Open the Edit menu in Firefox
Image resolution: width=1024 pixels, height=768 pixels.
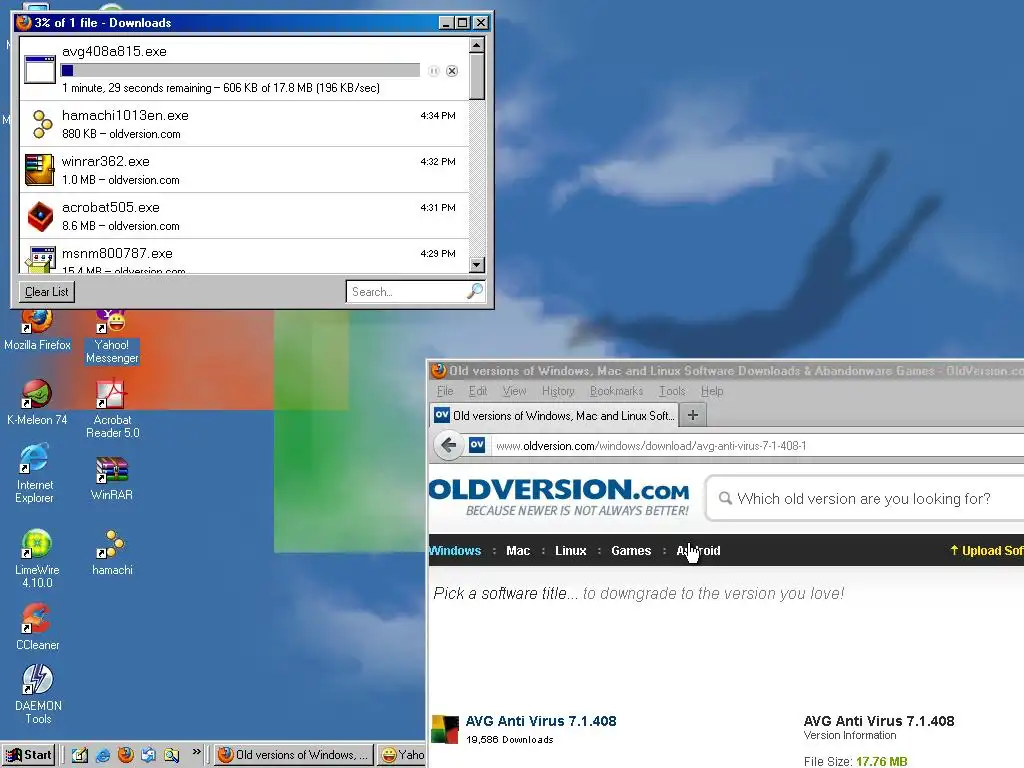tap(477, 391)
